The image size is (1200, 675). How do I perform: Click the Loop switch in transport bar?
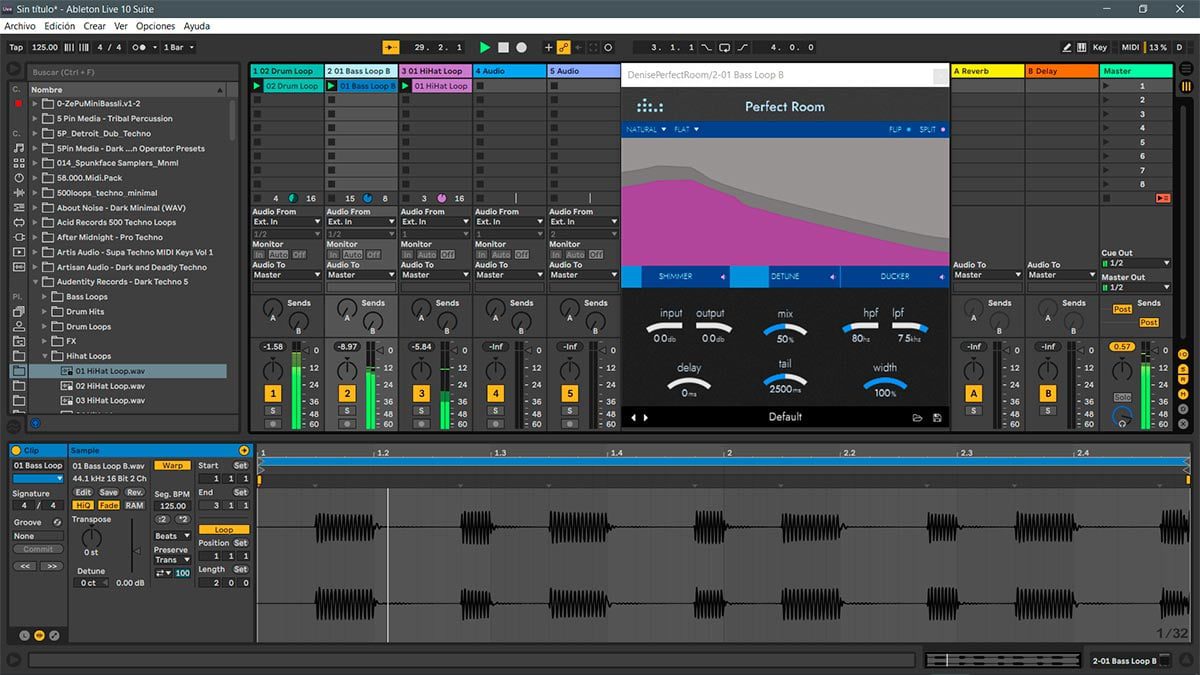click(725, 47)
